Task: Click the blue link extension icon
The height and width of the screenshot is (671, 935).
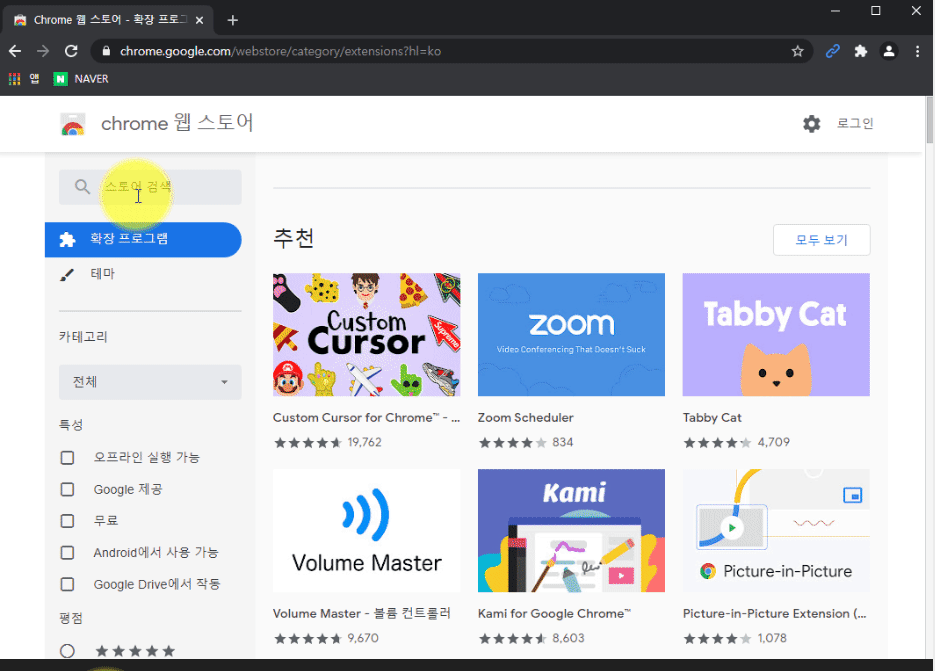Action: pos(832,51)
